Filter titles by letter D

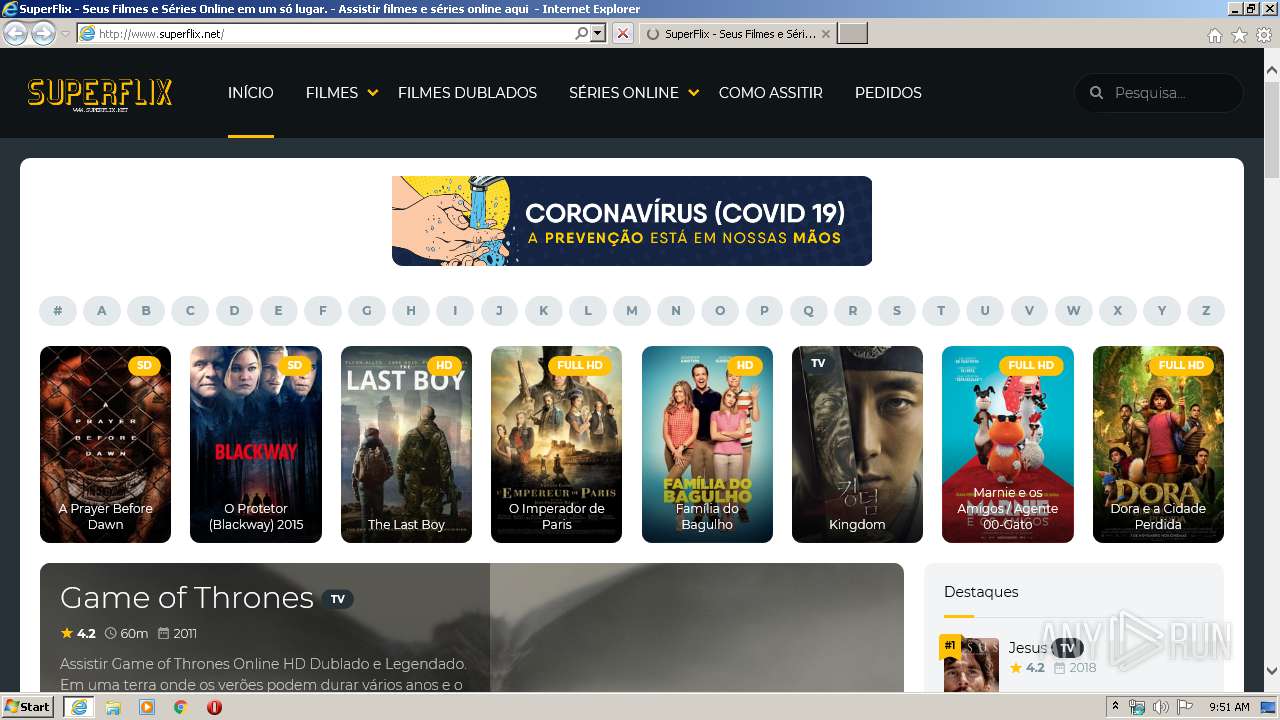click(234, 311)
